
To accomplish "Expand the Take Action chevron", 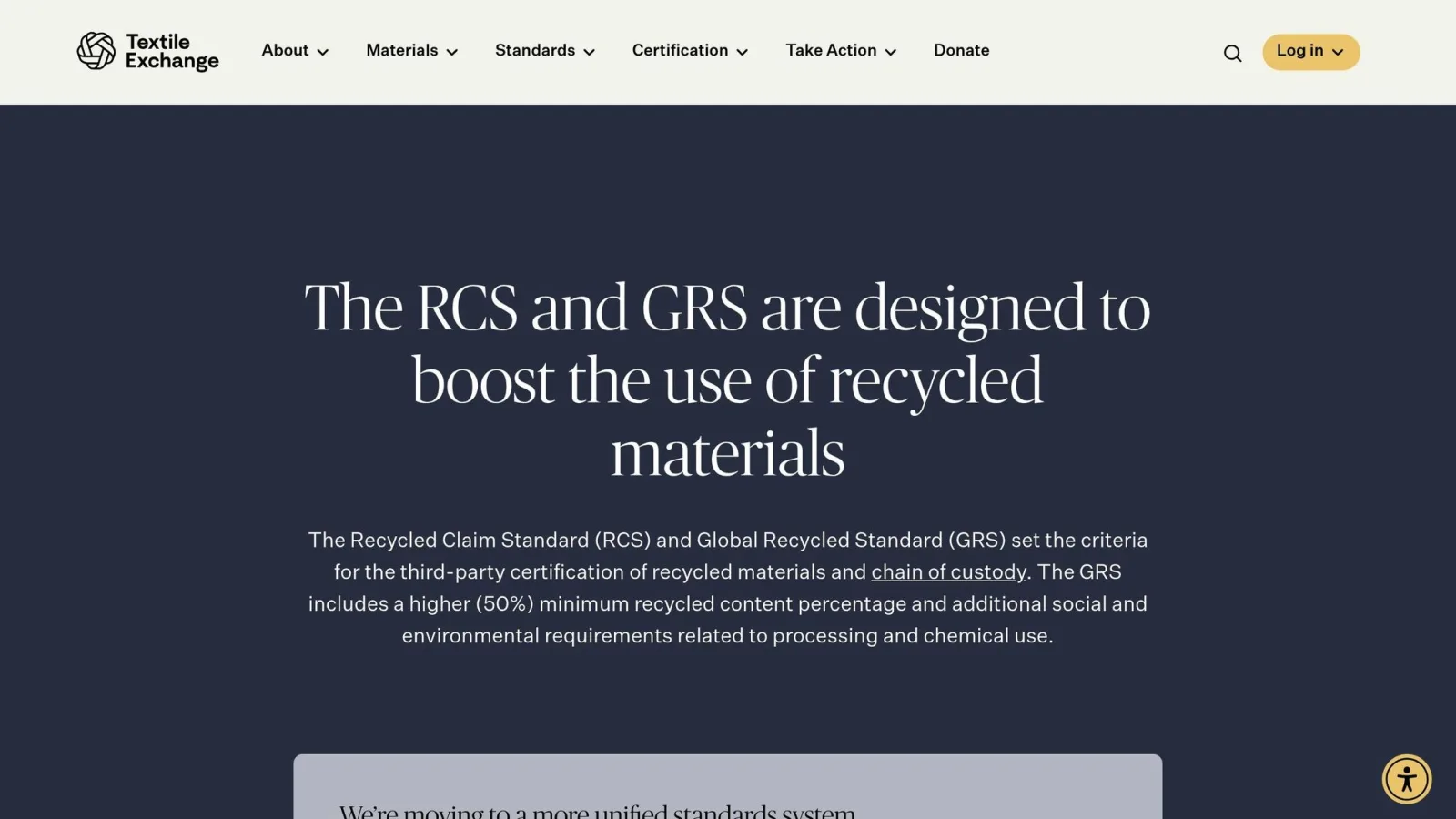I will click(890, 52).
